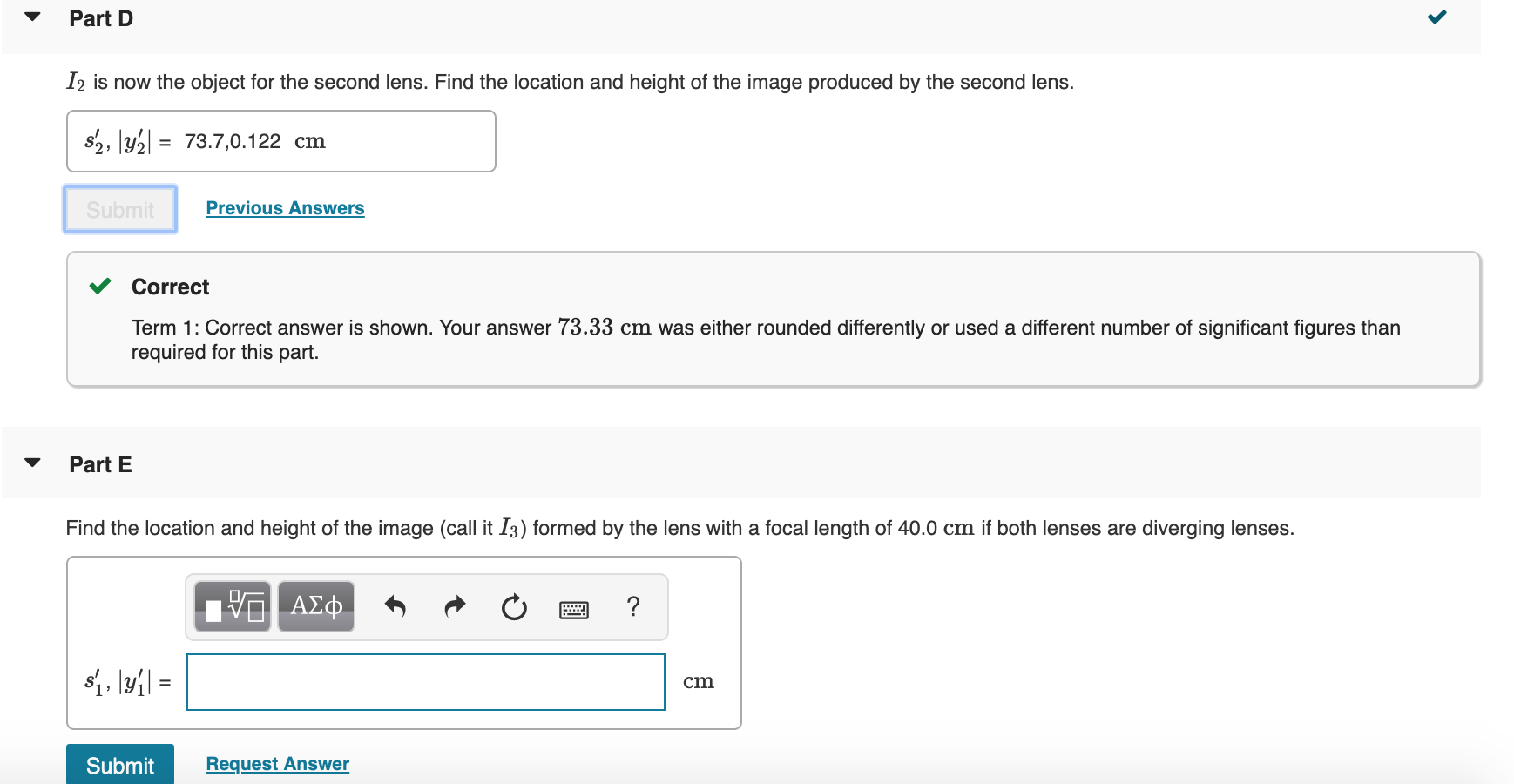Open the keyboard shortcuts icon
The image size is (1514, 784).
tap(575, 608)
